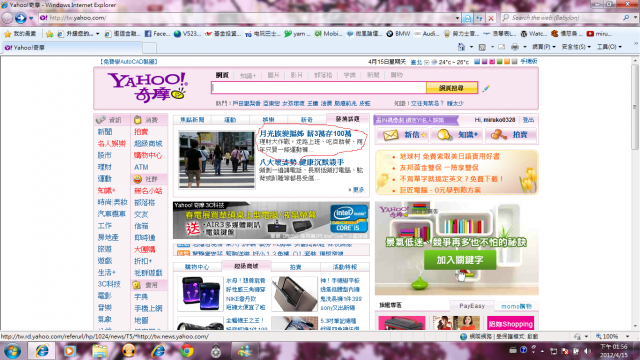The image size is (640, 360).
Task: Open Google Chrome from the taskbar
Action: click(x=187, y=351)
